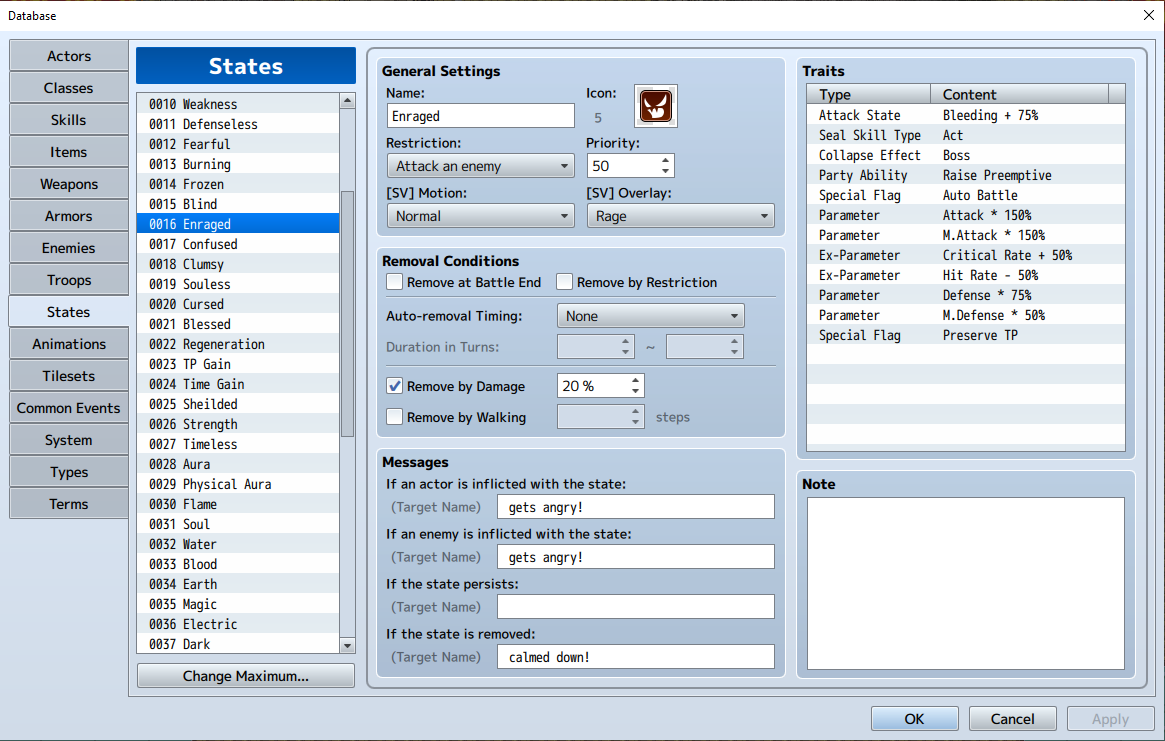The width and height of the screenshot is (1165, 741).
Task: Click Change Maximum button
Action: [x=245, y=676]
